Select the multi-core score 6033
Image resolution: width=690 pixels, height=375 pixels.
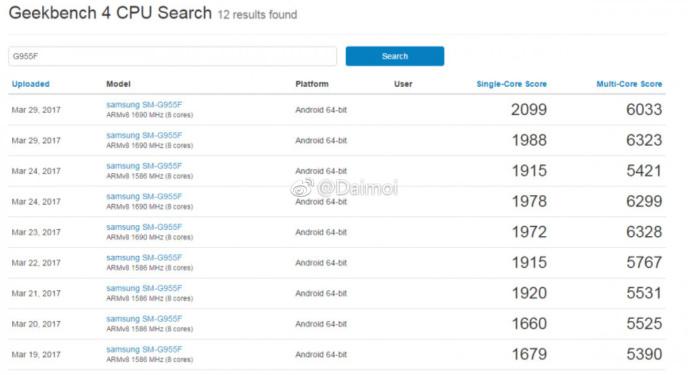[644, 110]
